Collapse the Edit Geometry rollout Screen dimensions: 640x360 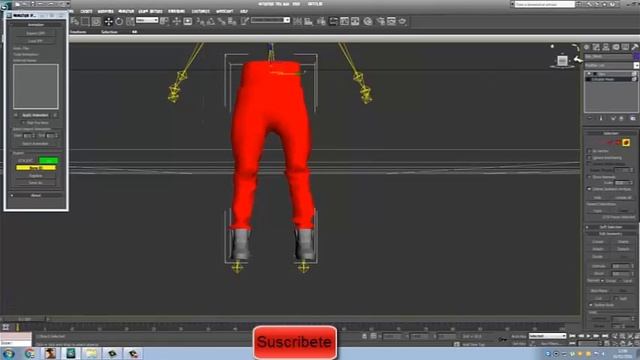[x=611, y=234]
